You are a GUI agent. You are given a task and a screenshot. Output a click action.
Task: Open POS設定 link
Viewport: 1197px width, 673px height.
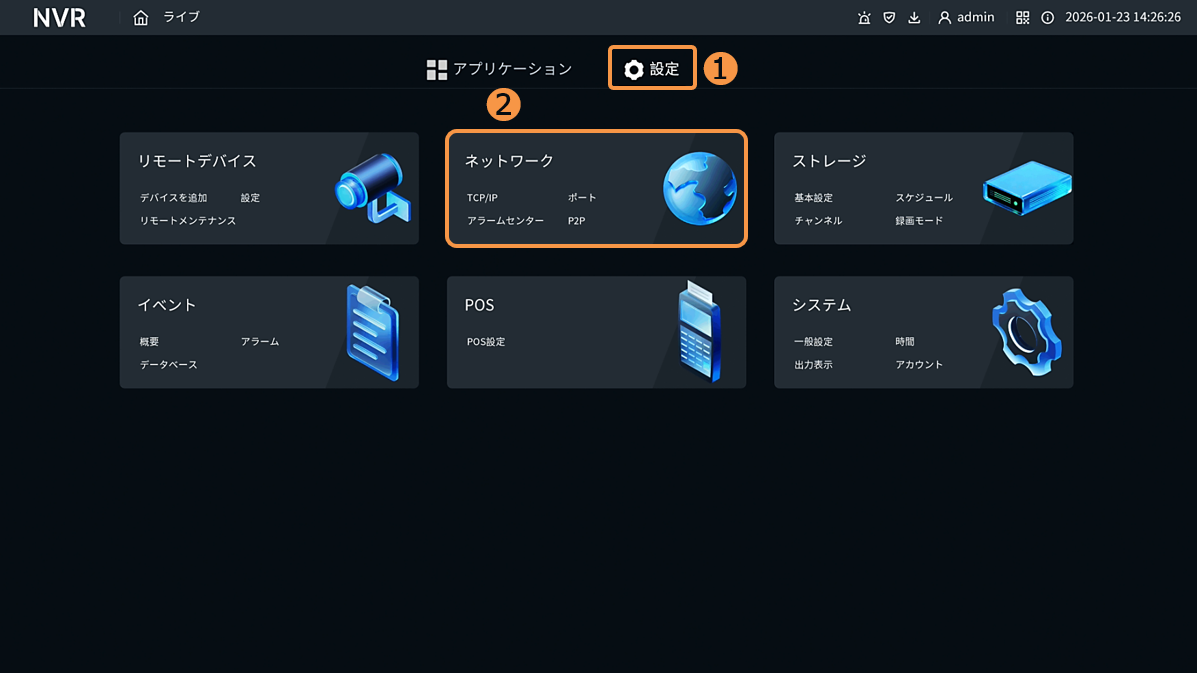[486, 342]
